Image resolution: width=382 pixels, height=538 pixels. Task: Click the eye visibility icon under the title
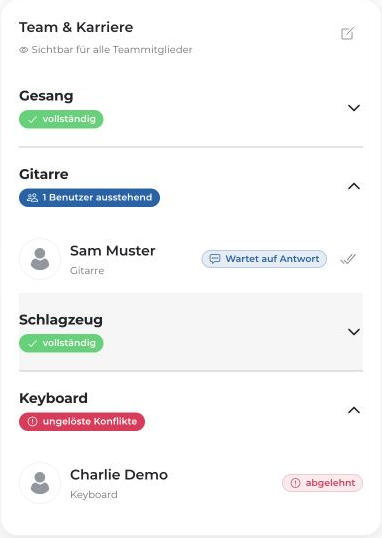coord(23,50)
